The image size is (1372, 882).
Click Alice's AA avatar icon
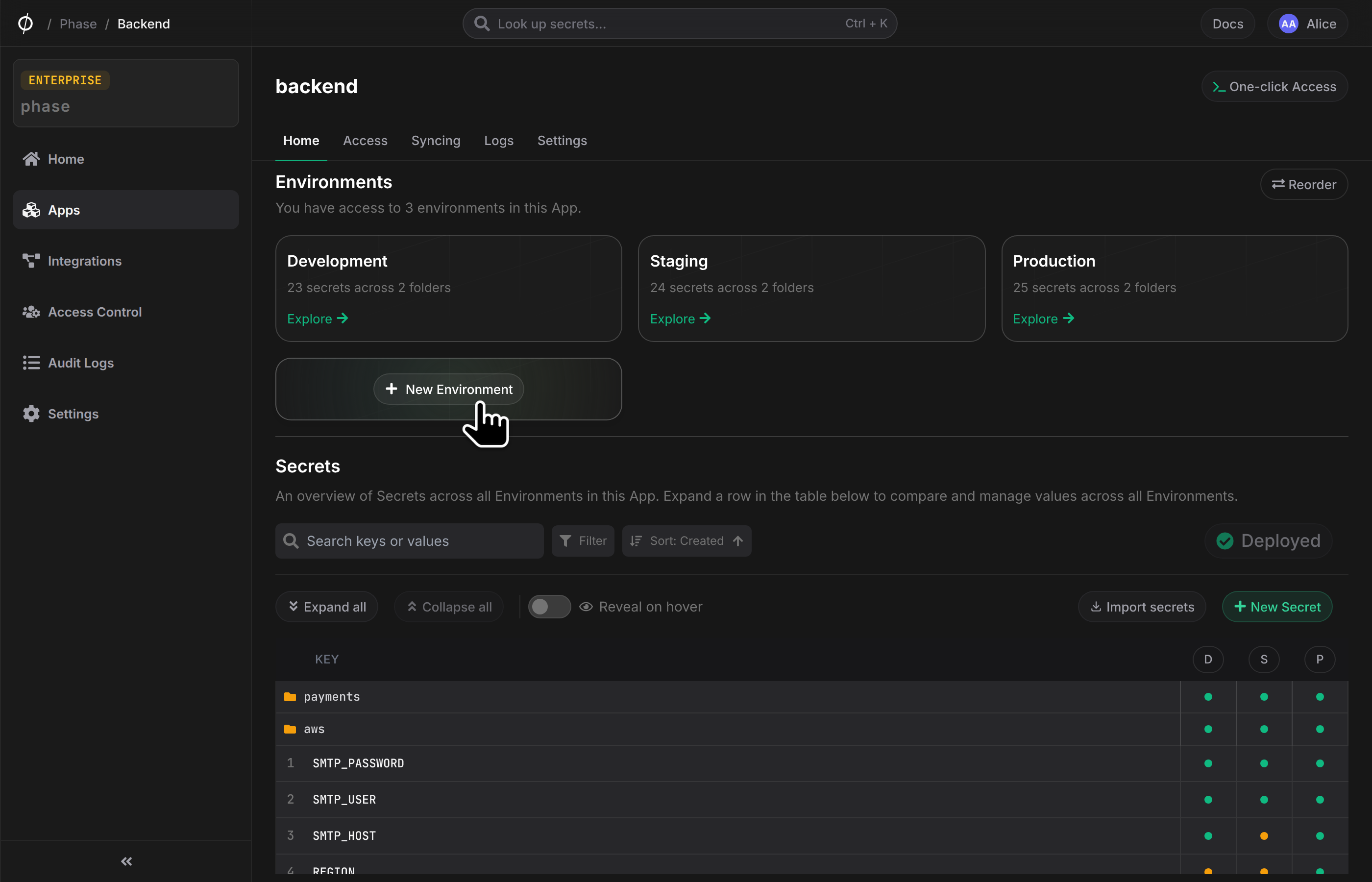tap(1288, 24)
